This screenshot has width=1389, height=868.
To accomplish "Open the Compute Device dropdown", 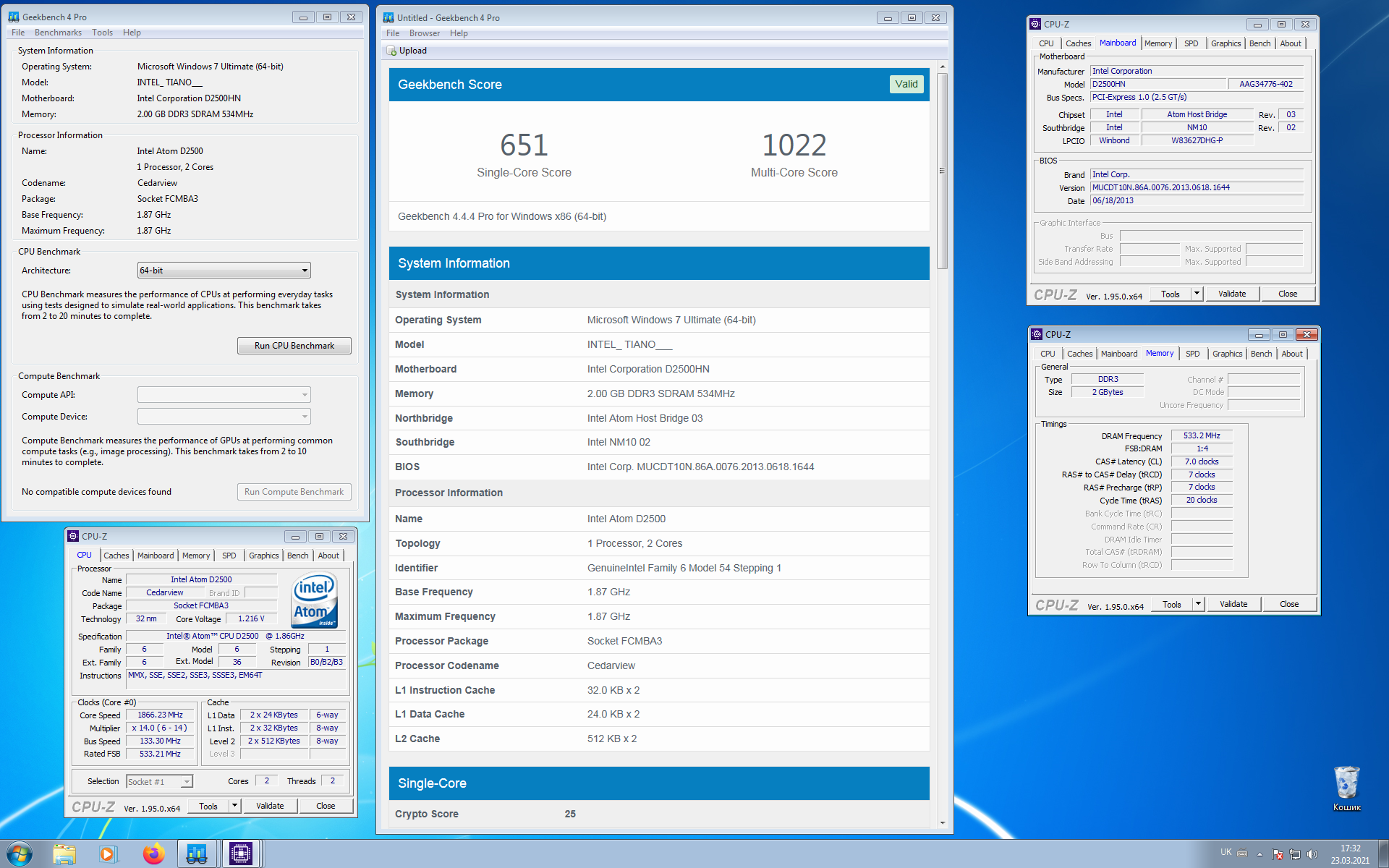I will (224, 417).
